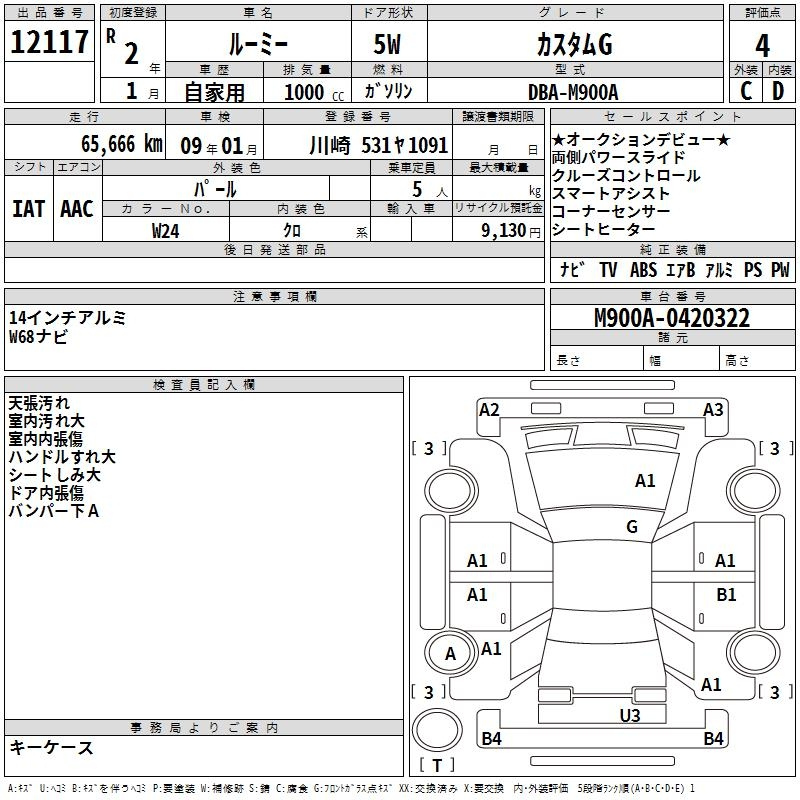Select the exterior grade letter C
This screenshot has width=800, height=800.
[x=746, y=91]
